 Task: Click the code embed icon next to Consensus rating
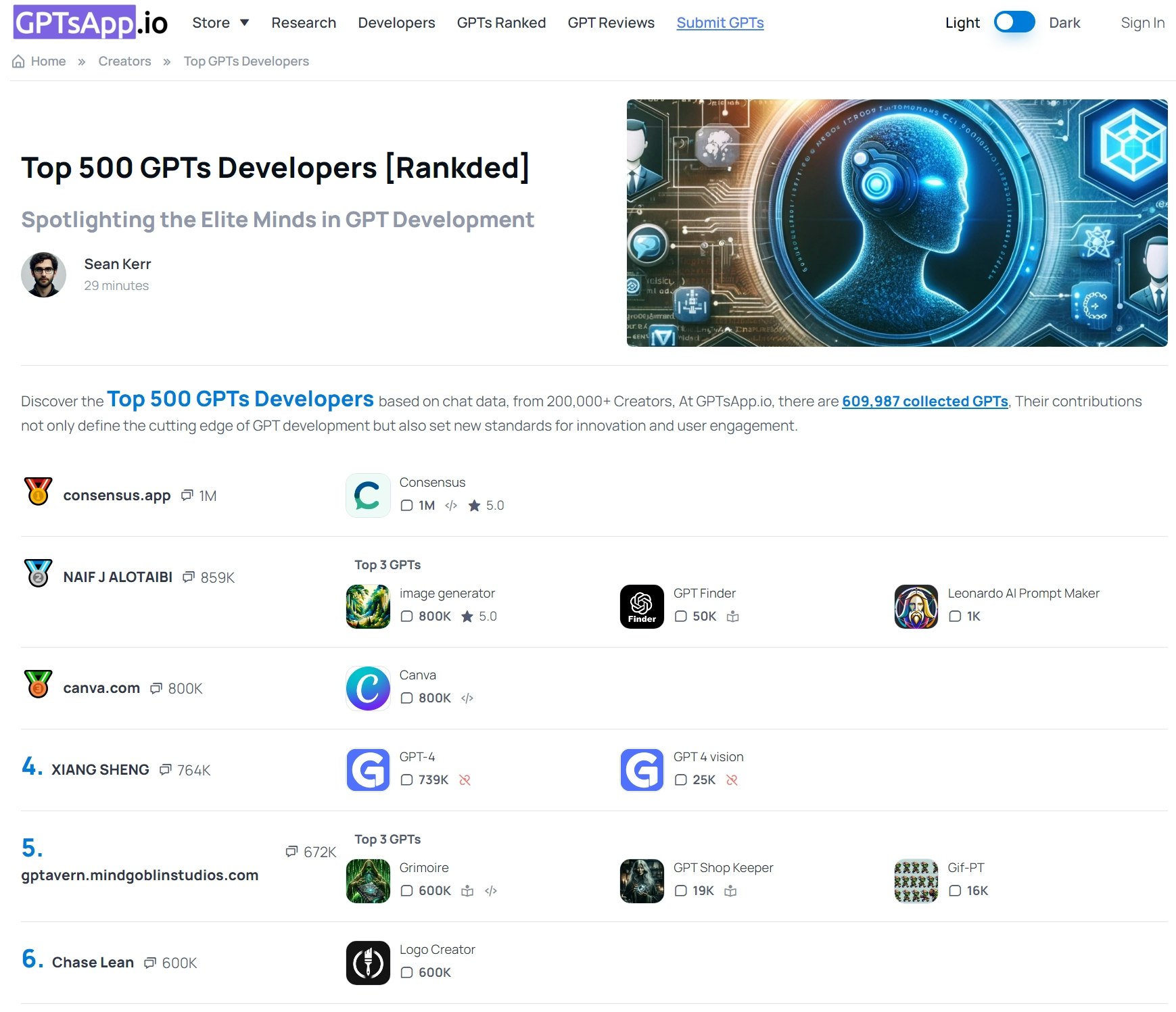[x=451, y=505]
